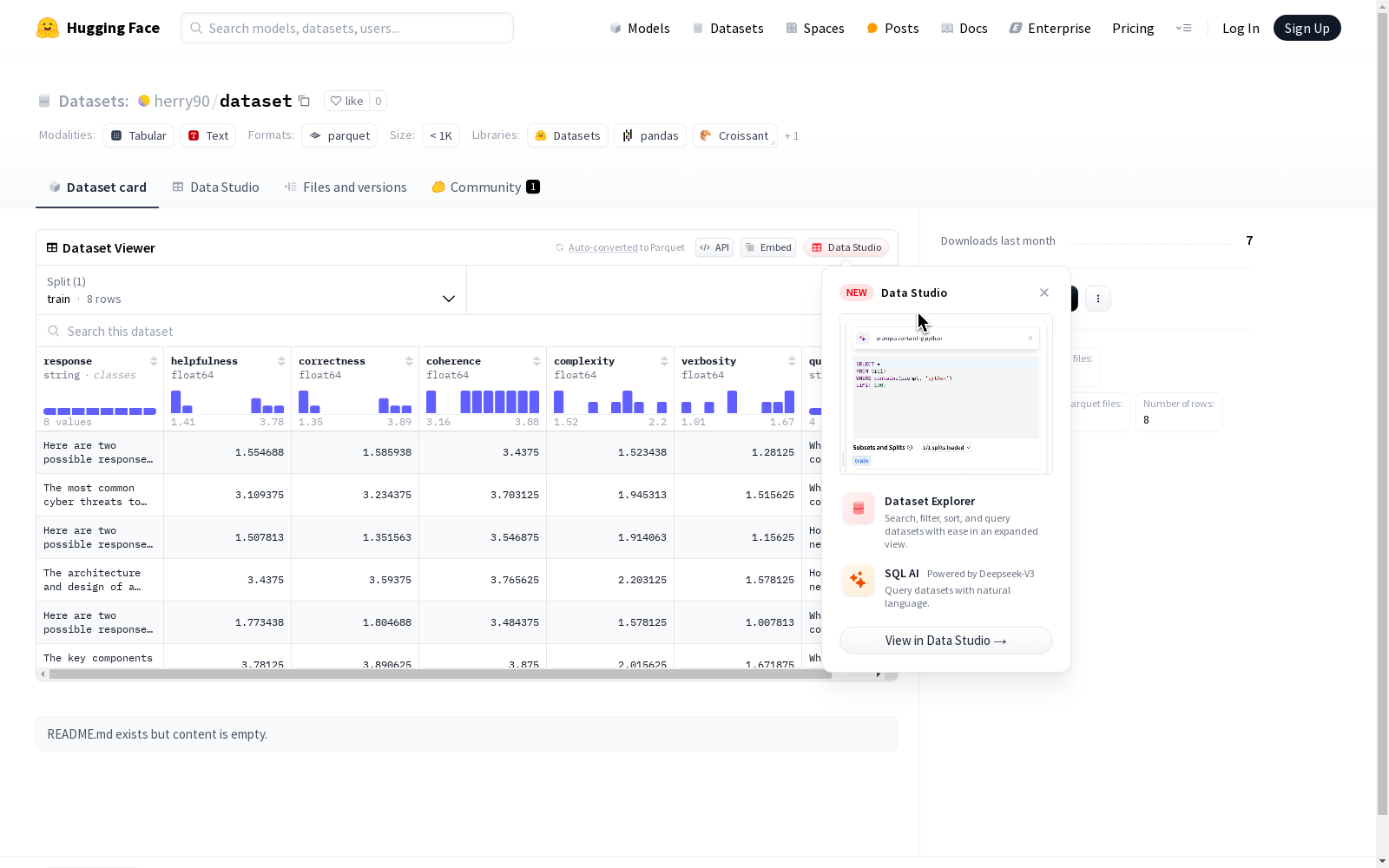
Task: Open the API button in Dataset Viewer
Action: [714, 247]
